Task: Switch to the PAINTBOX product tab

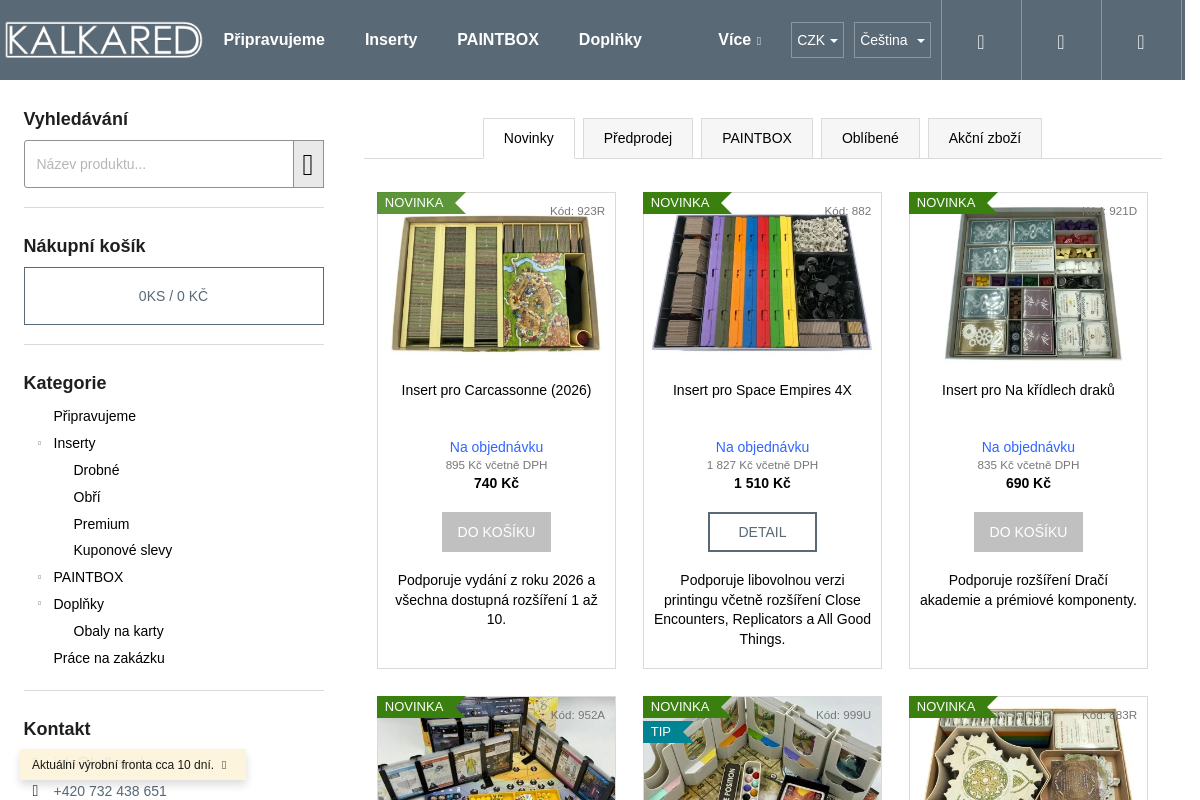Action: (x=757, y=138)
